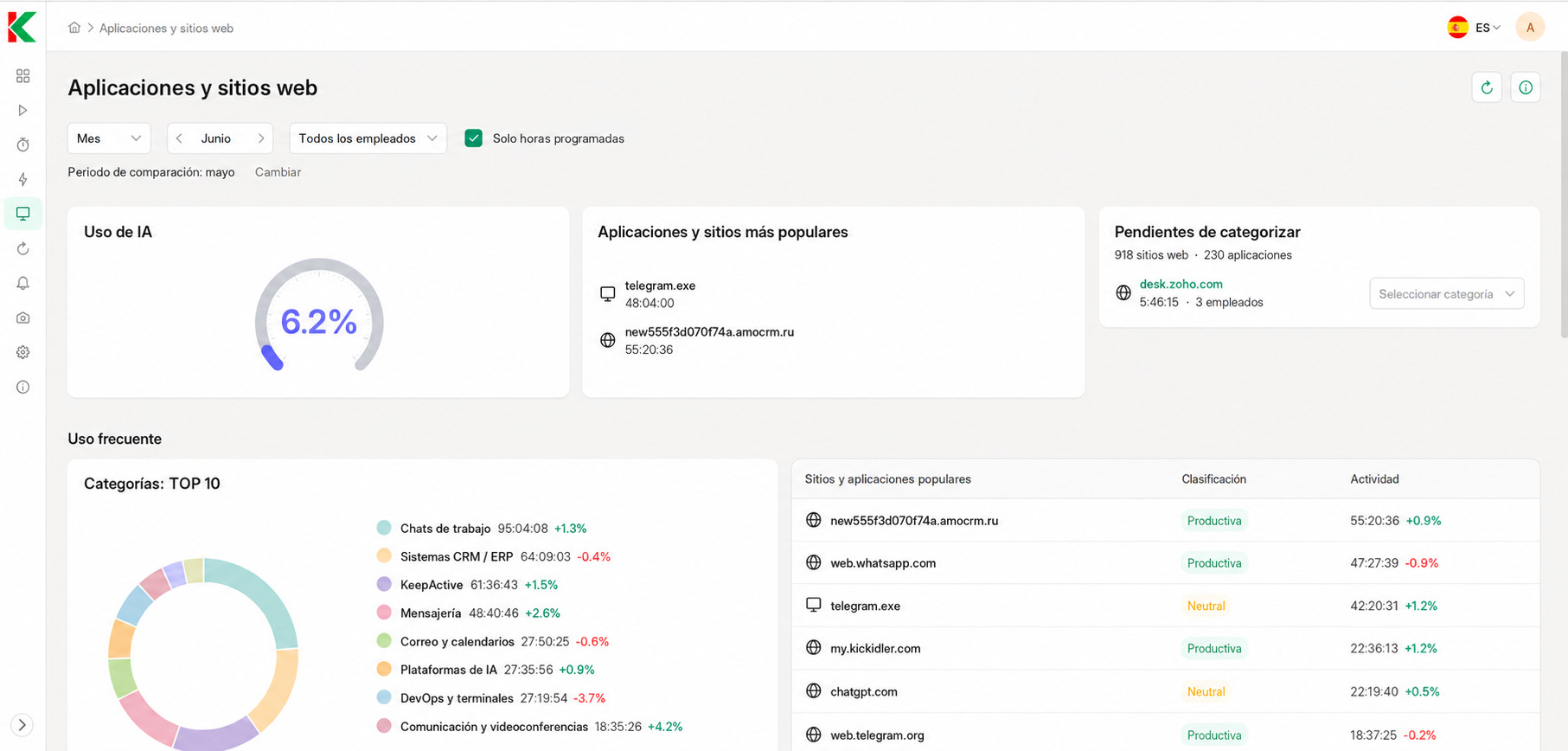Click Productiva badge for my.kickidler.com

click(1214, 649)
